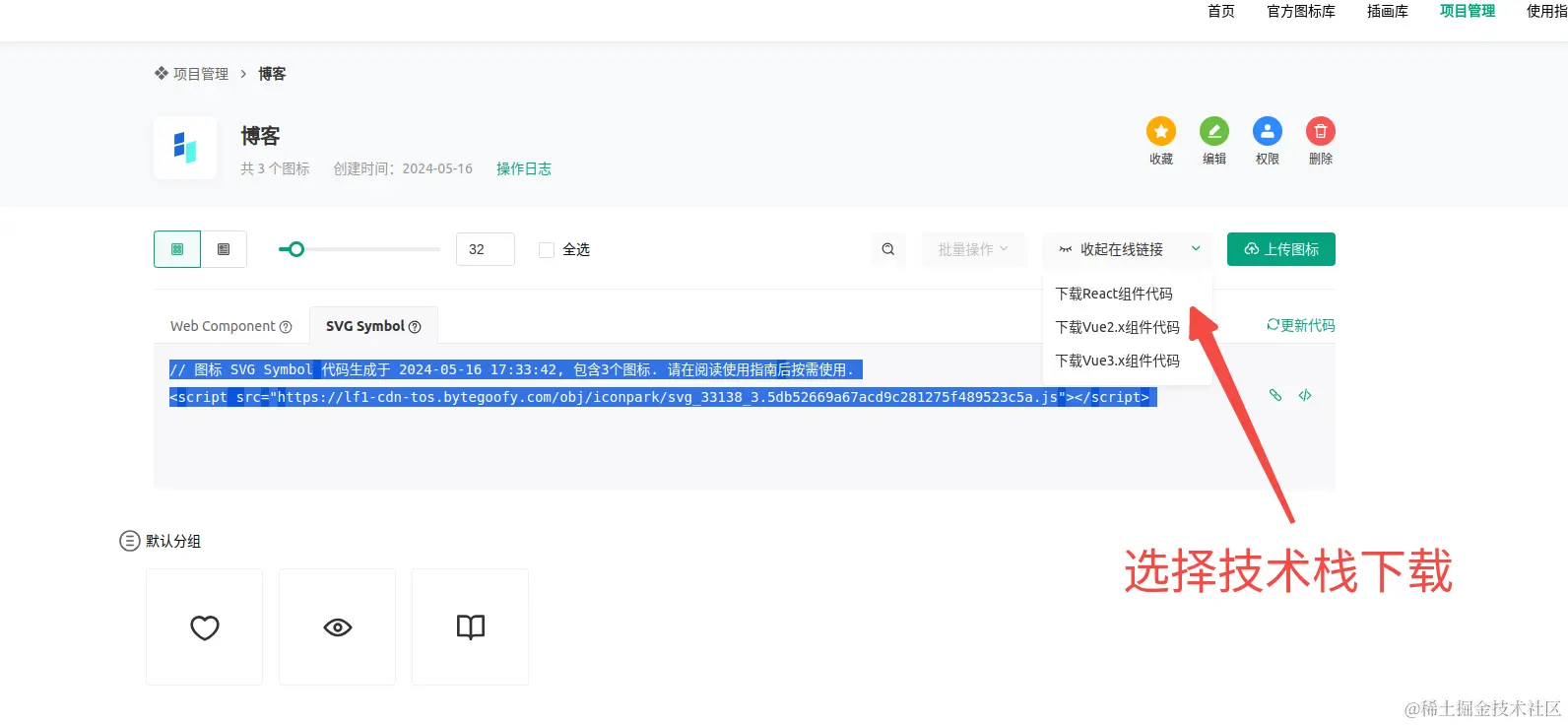
Task: Choose 下载React组件代码
Action: tap(1114, 294)
